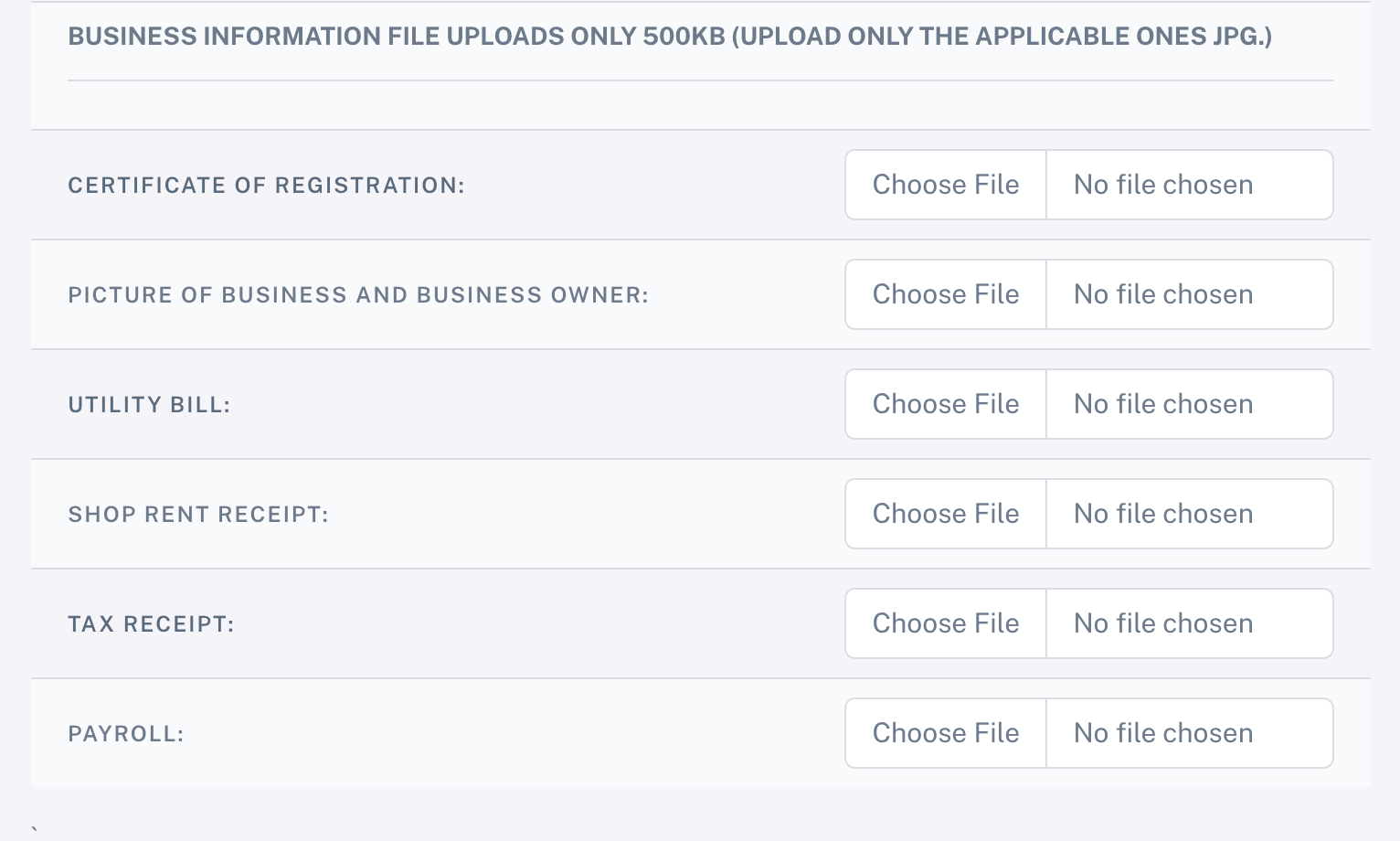The width and height of the screenshot is (1400, 841).
Task: Choose a file for Picture of Business
Action: [946, 294]
